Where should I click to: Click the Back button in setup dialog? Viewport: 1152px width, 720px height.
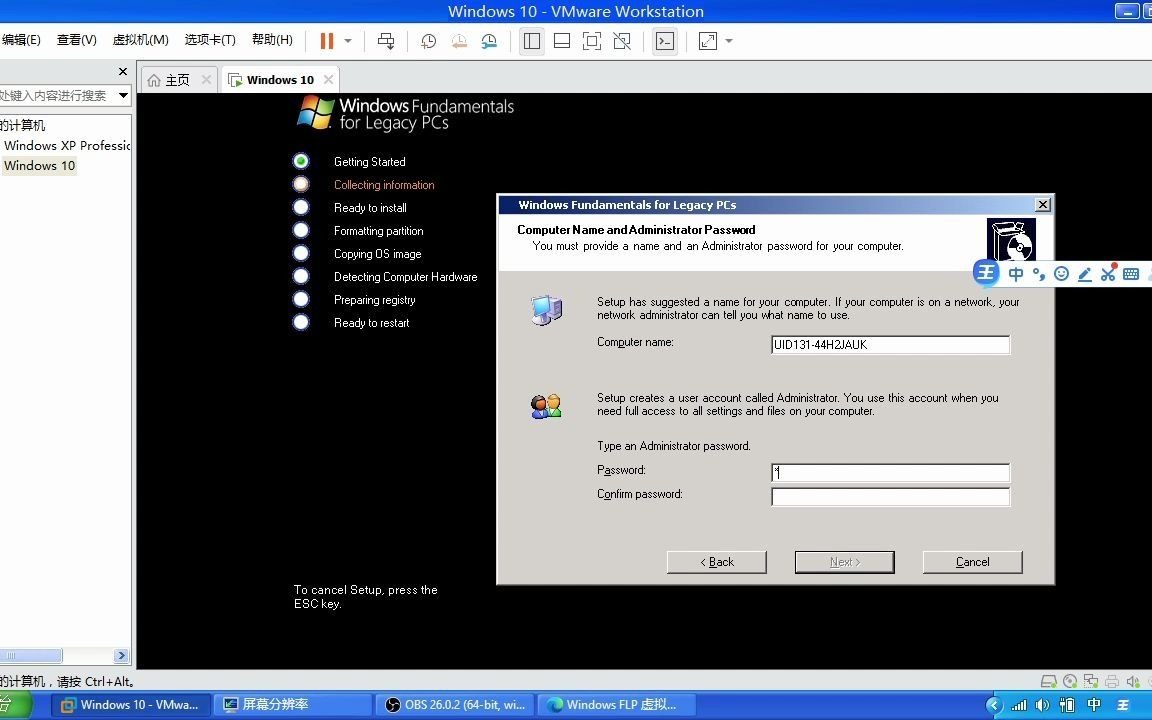(x=716, y=562)
